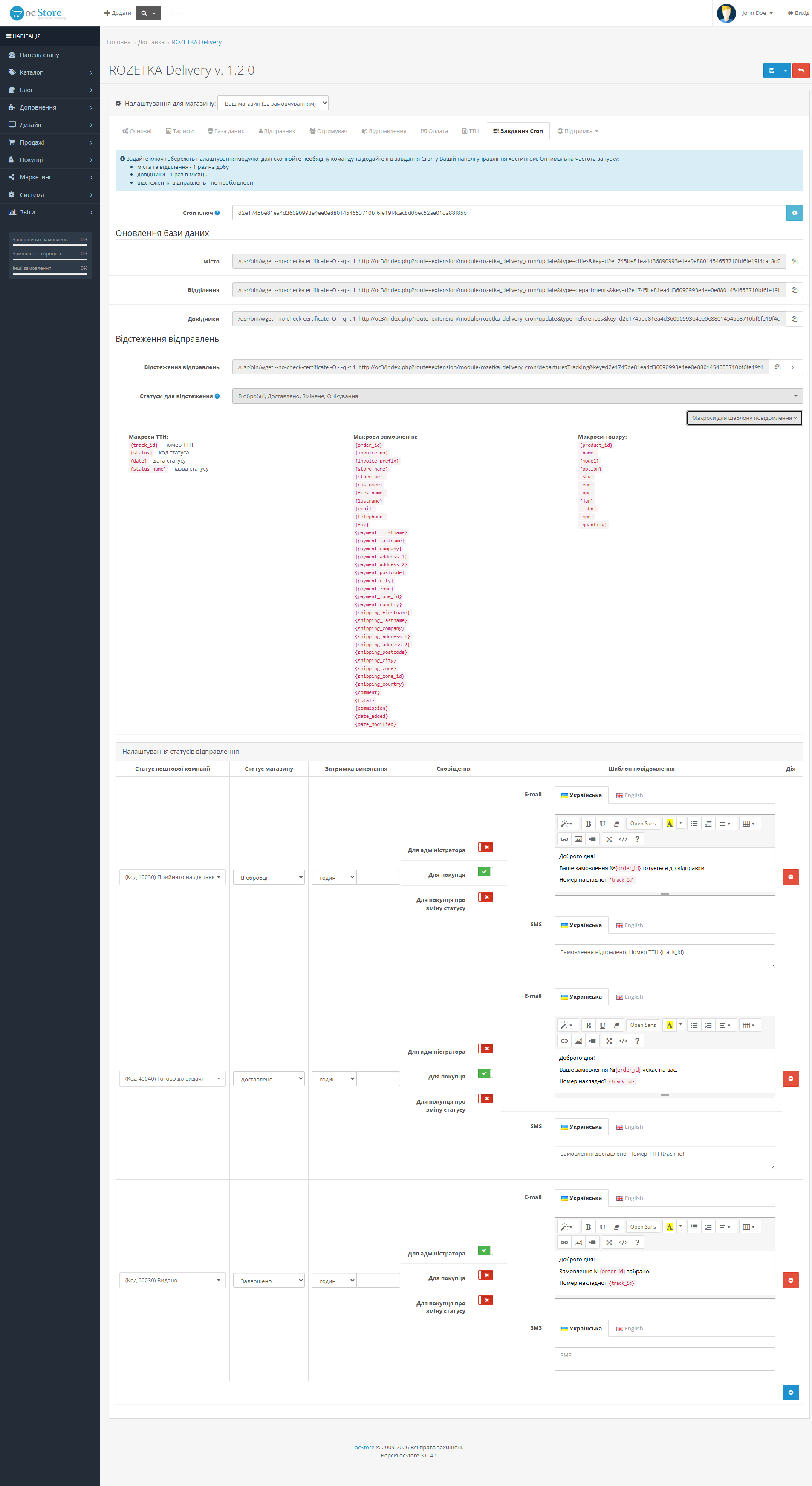Switch to the Основні tab

(x=137, y=131)
